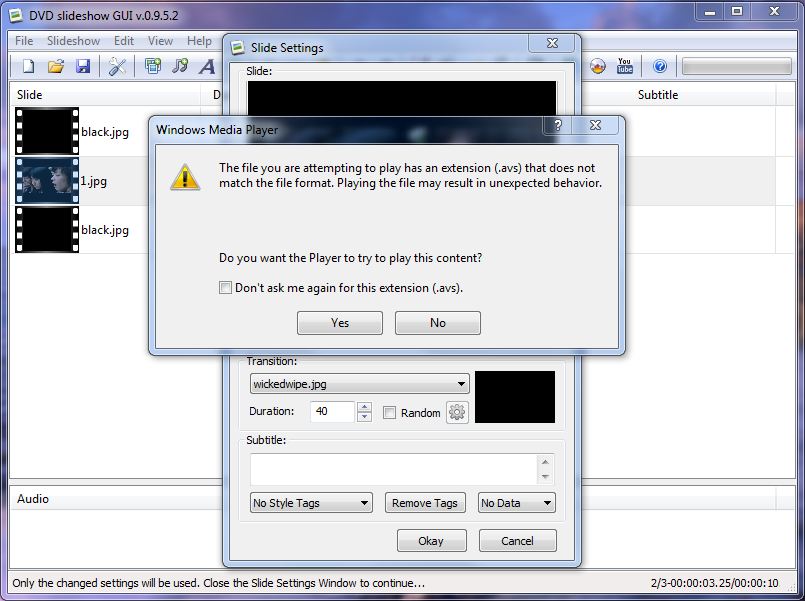Click the blue question mark help icon
805x601 pixels.
point(660,66)
